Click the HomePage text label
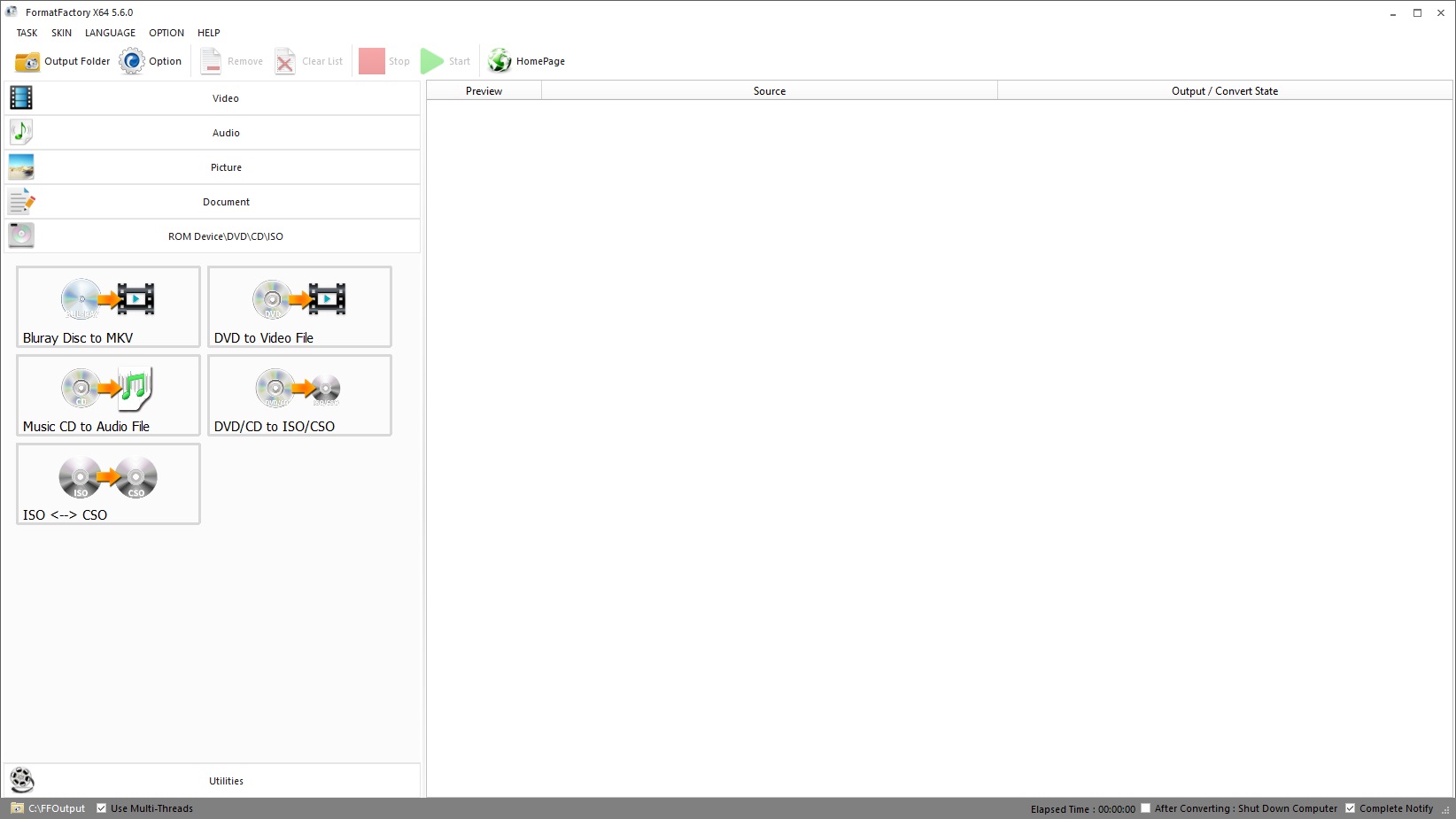This screenshot has height=819, width=1456. pyautogui.click(x=541, y=61)
